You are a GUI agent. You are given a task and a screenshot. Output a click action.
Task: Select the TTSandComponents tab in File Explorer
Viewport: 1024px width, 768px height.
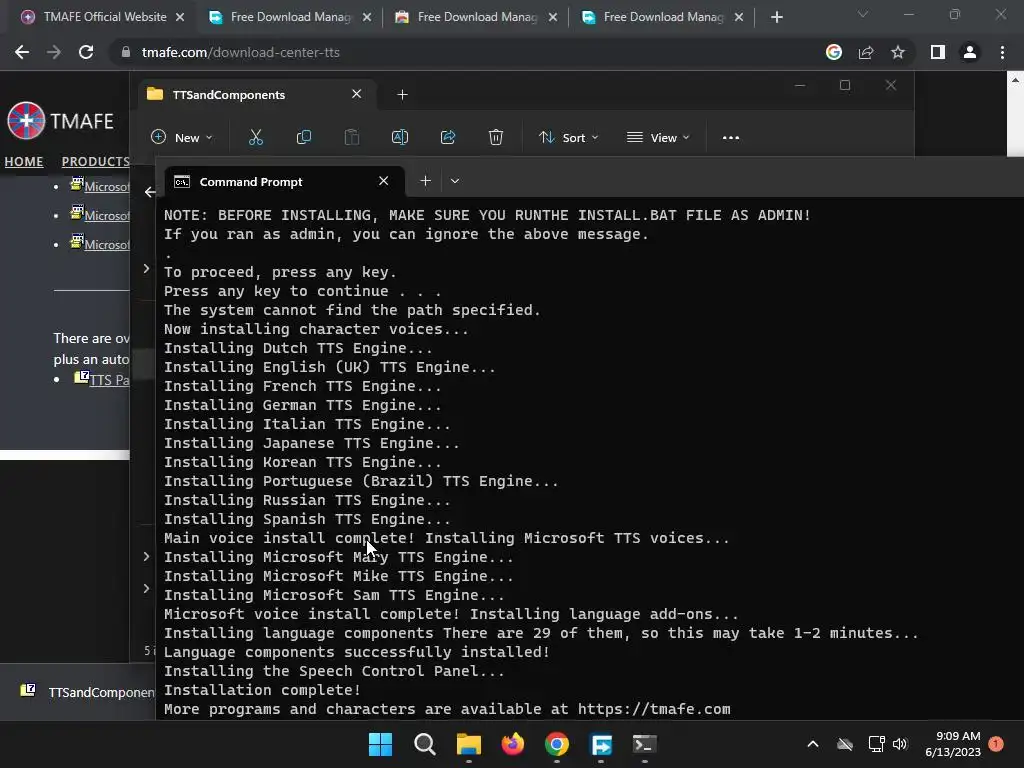pyautogui.click(x=257, y=95)
